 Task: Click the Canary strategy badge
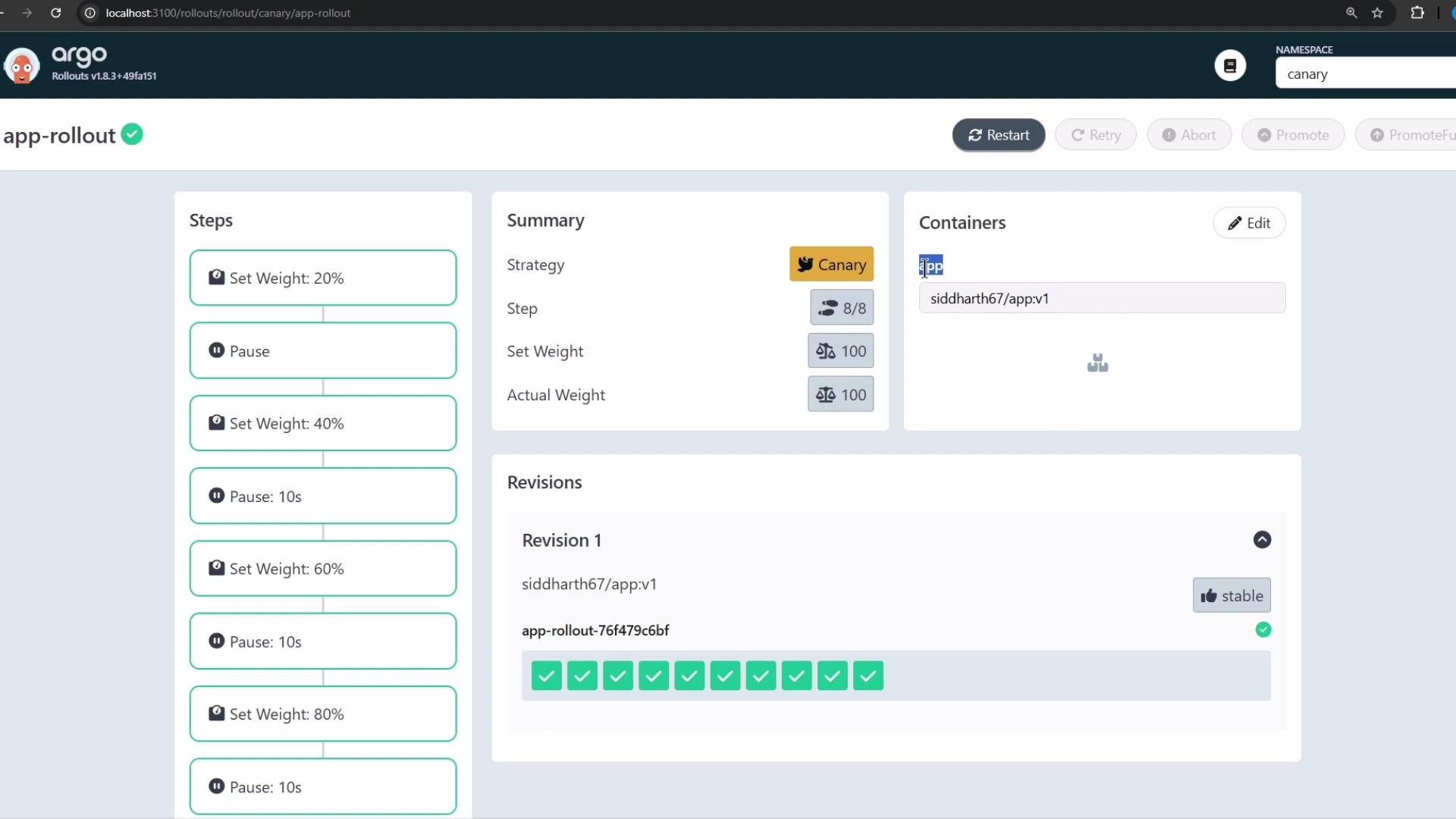click(831, 265)
